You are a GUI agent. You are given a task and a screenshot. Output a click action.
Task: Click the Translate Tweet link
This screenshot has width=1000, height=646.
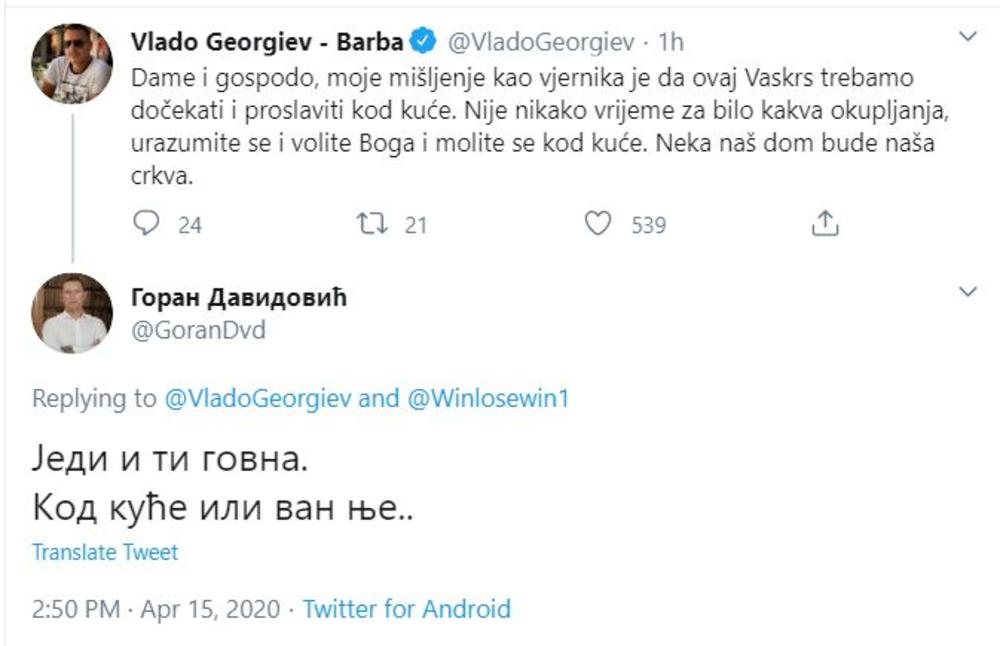pos(105,552)
